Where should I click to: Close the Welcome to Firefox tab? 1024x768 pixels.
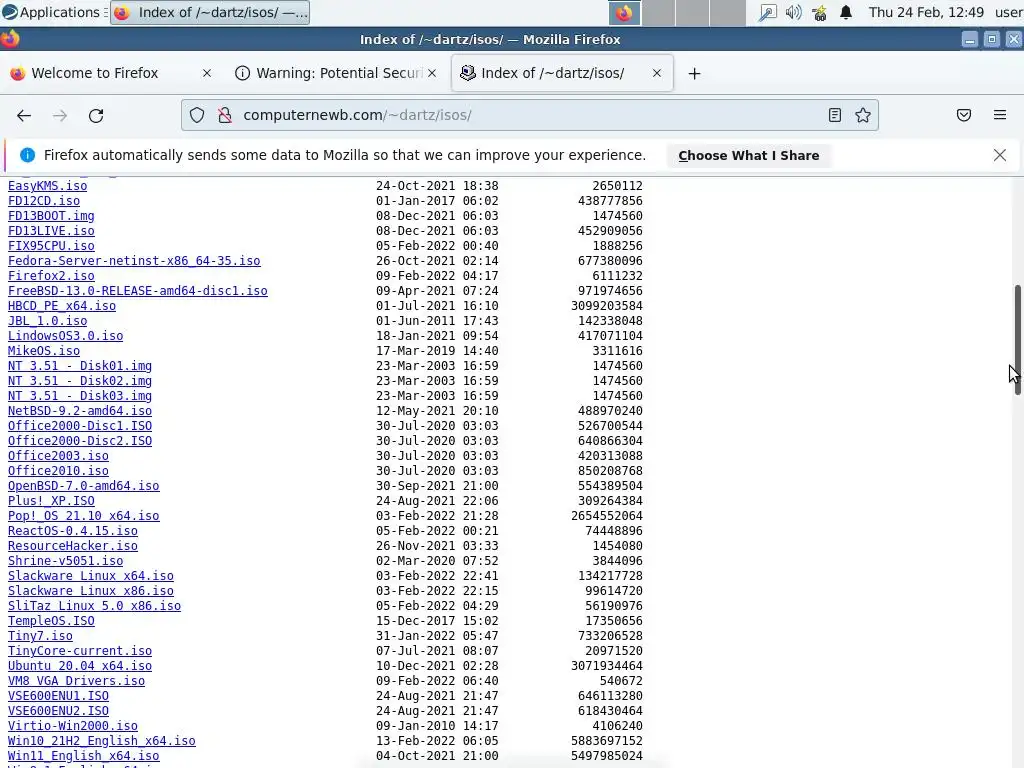point(207,73)
